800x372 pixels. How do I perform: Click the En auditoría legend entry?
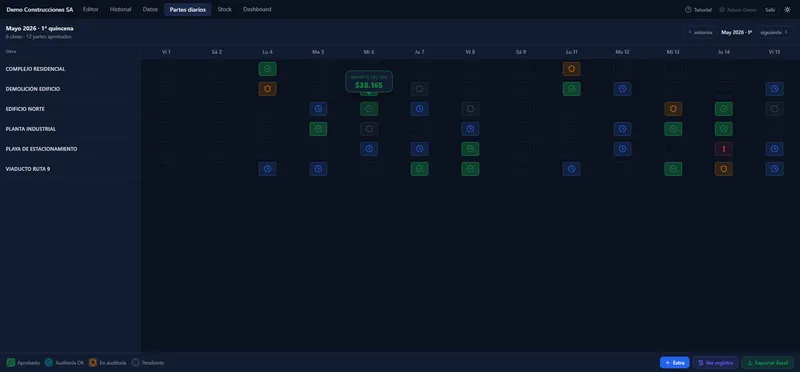(x=107, y=363)
